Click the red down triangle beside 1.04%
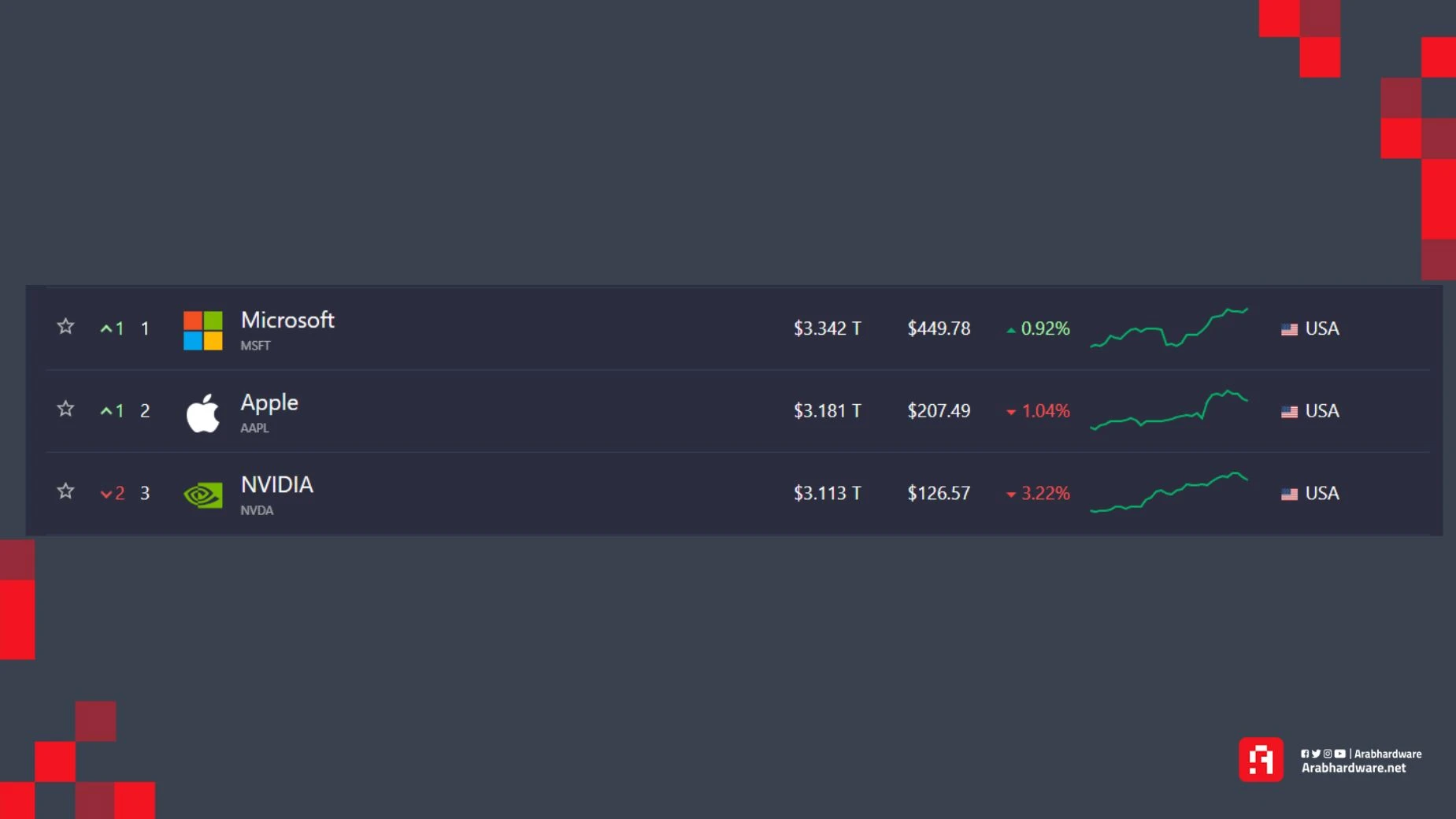This screenshot has width=1456, height=819. pos(1011,412)
